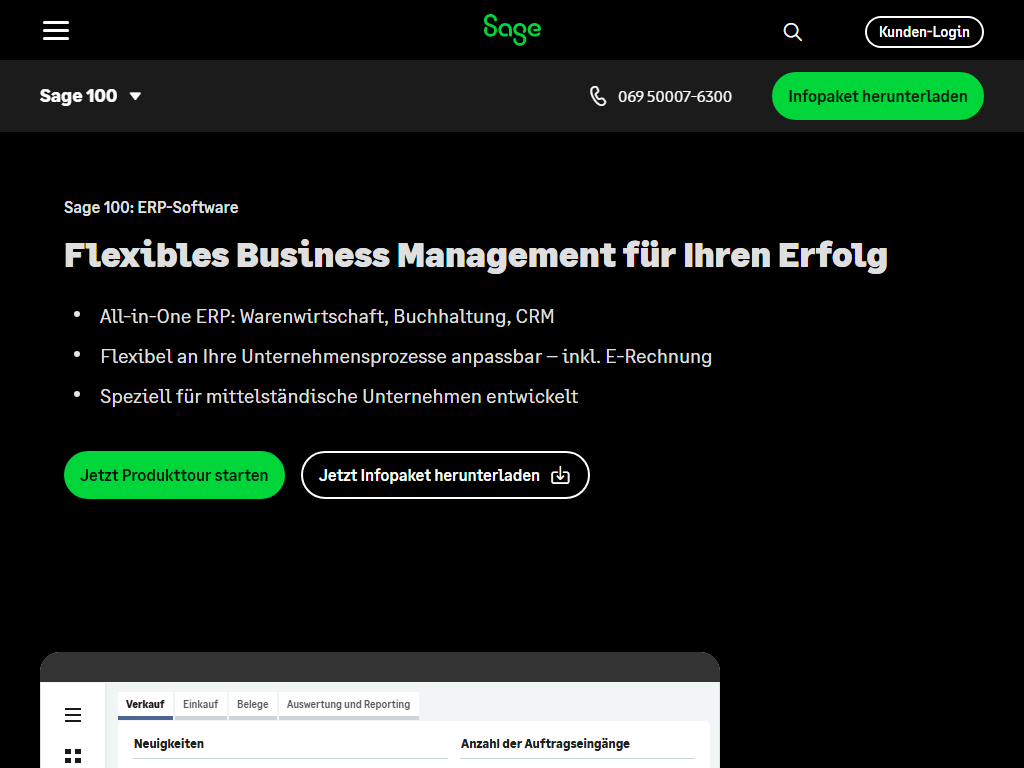
Task: Select the Verkauf tab in preview
Action: tap(145, 705)
